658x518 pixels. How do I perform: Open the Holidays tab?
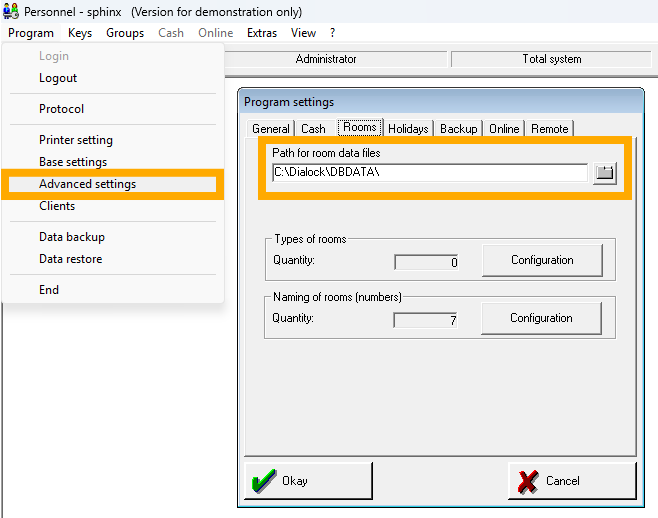408,129
